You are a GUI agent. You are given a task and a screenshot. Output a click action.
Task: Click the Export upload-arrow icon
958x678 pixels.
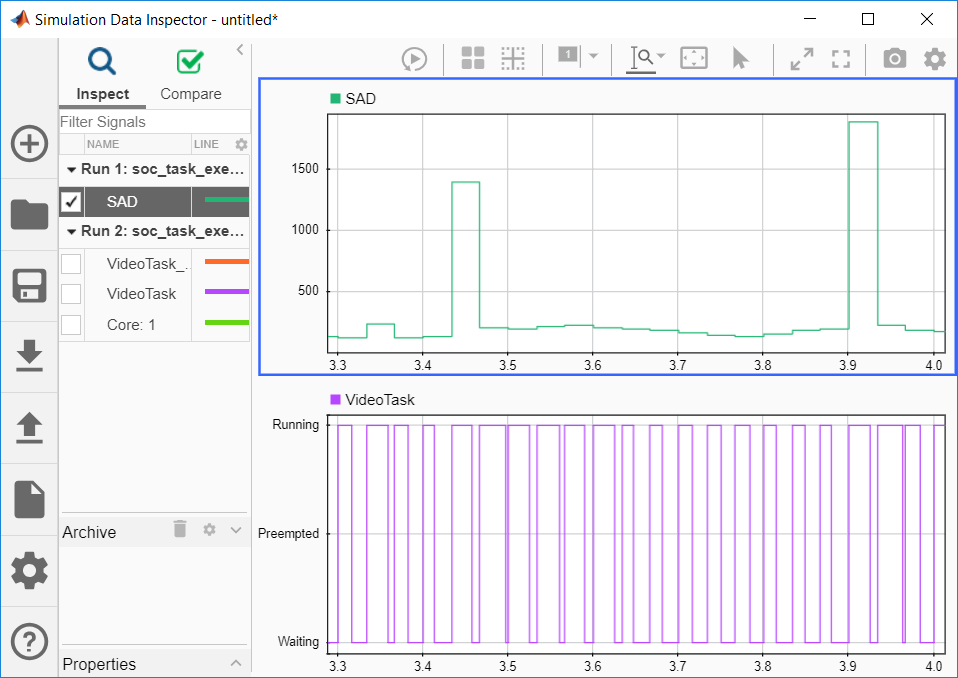tap(29, 428)
